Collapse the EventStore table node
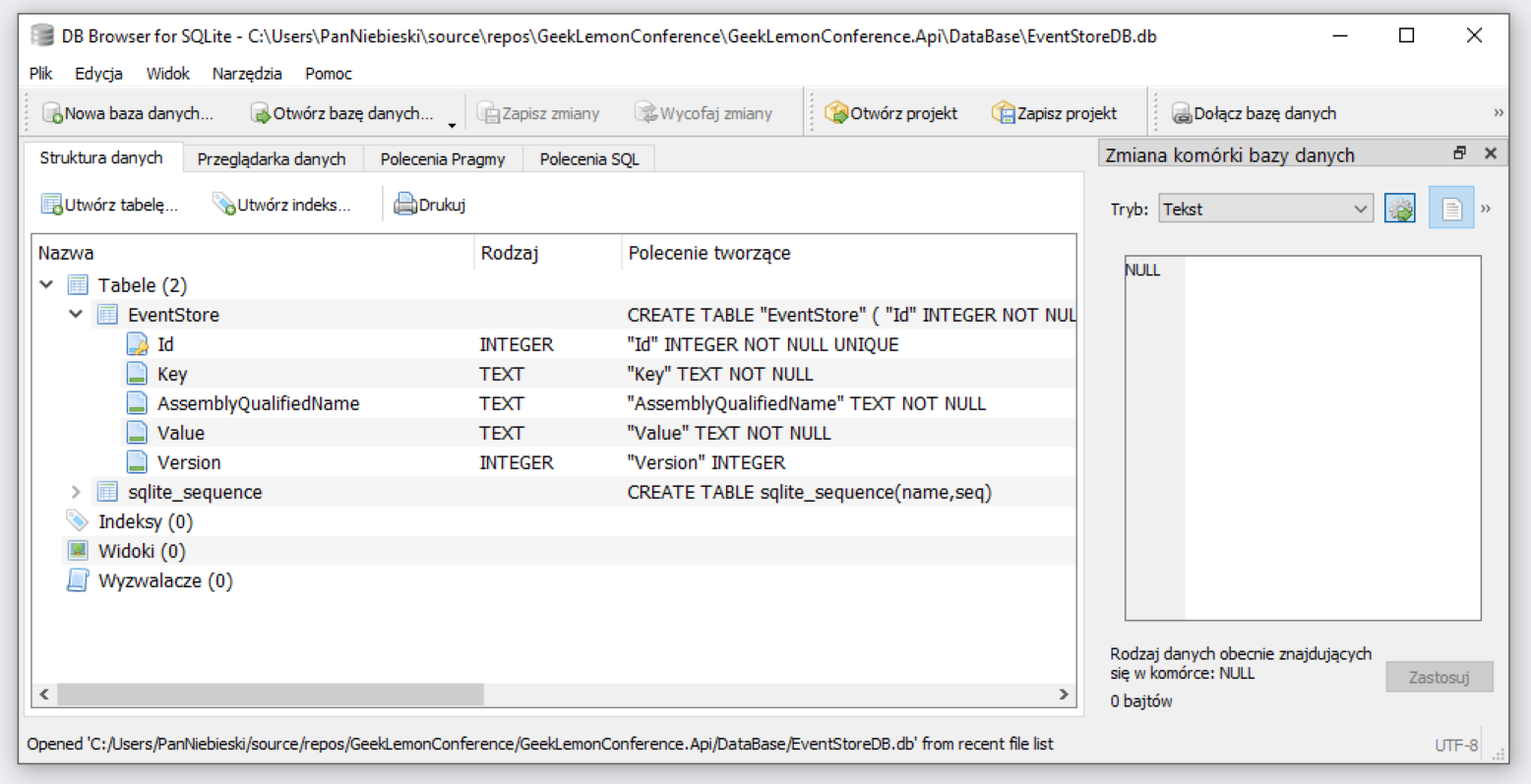The width and height of the screenshot is (1531, 784). pyautogui.click(x=76, y=315)
